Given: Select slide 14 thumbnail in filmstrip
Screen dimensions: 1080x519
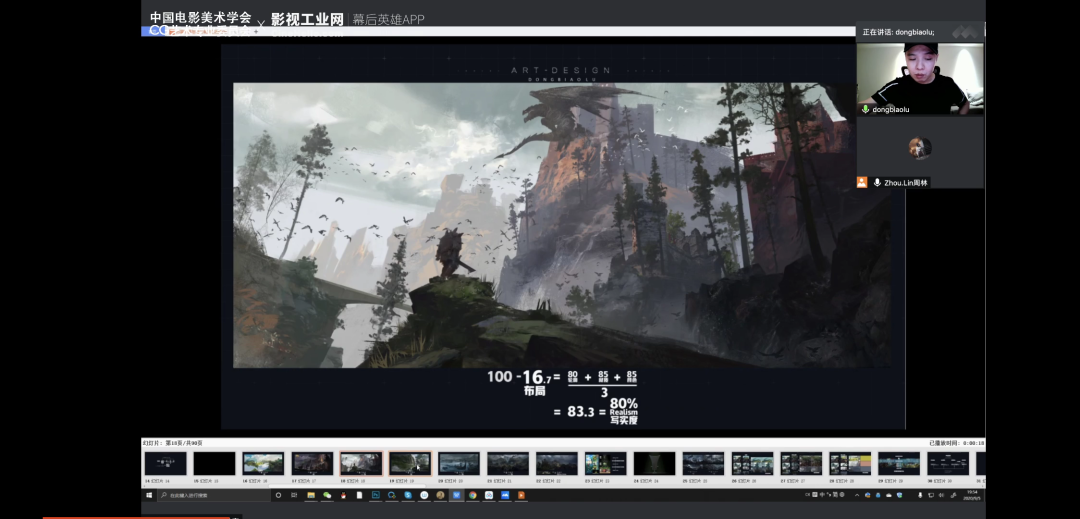Looking at the screenshot, I should click(x=165, y=464).
